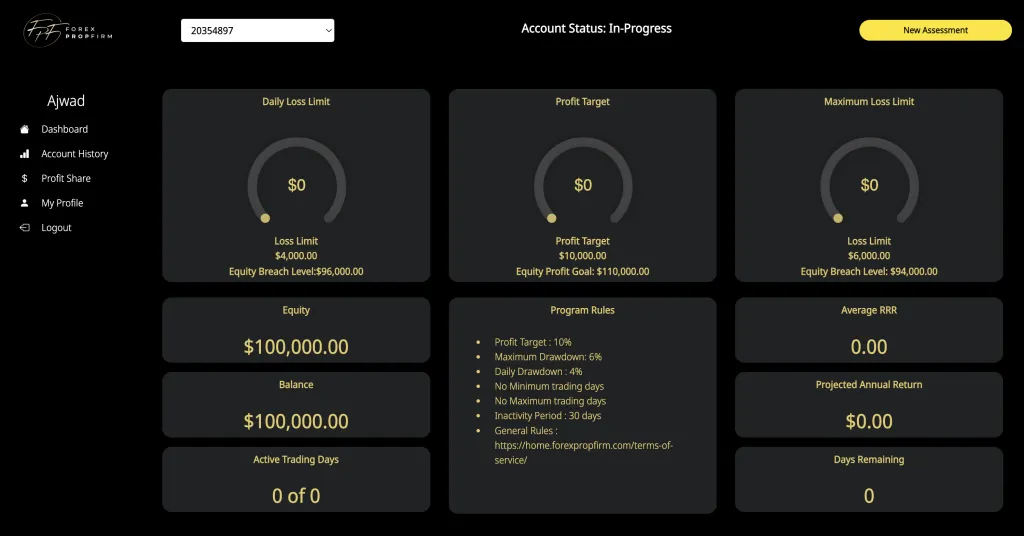Click the Days Remaining 0 value
The height and width of the screenshot is (536, 1024).
(869, 496)
